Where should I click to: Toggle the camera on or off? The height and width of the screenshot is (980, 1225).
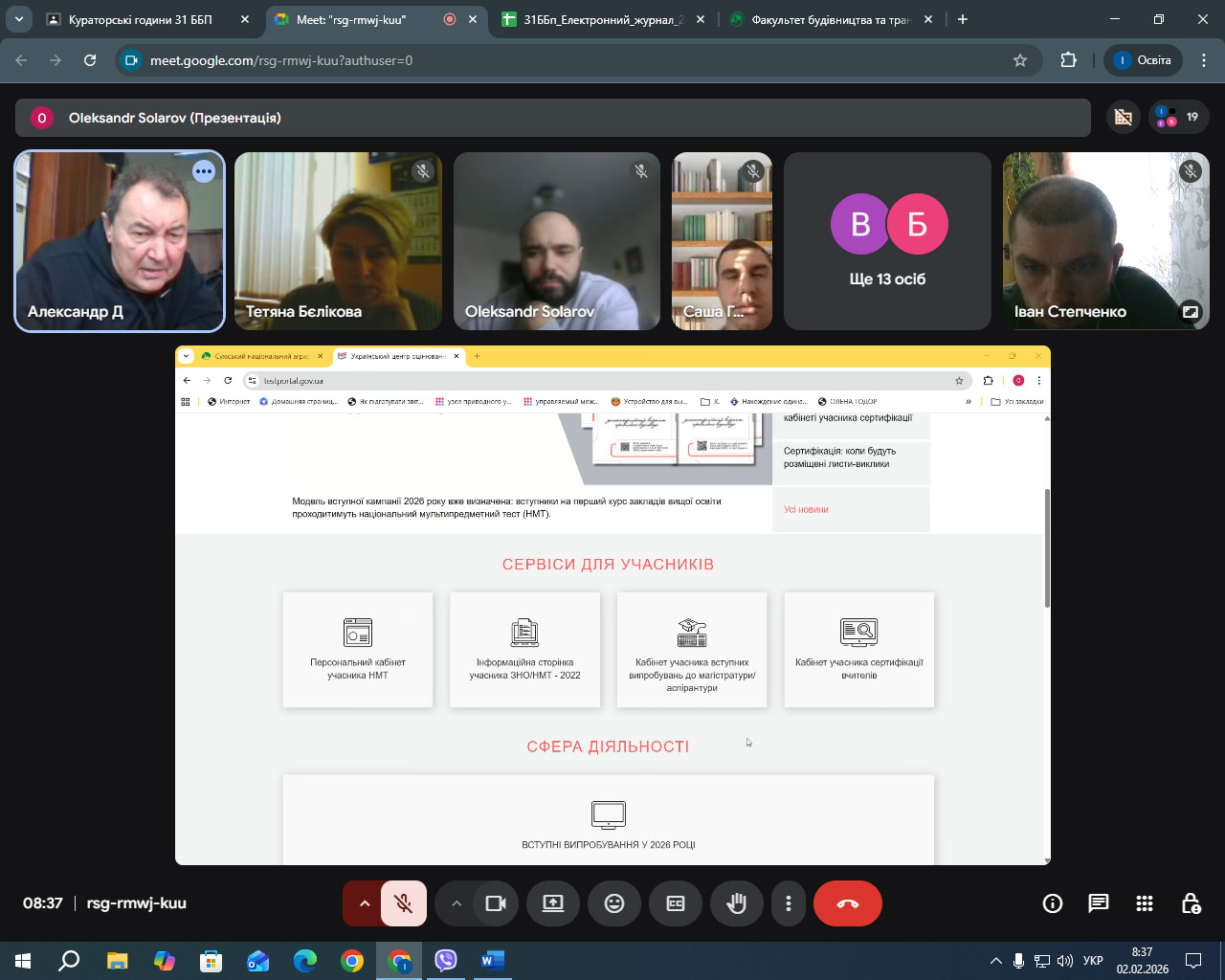click(496, 903)
